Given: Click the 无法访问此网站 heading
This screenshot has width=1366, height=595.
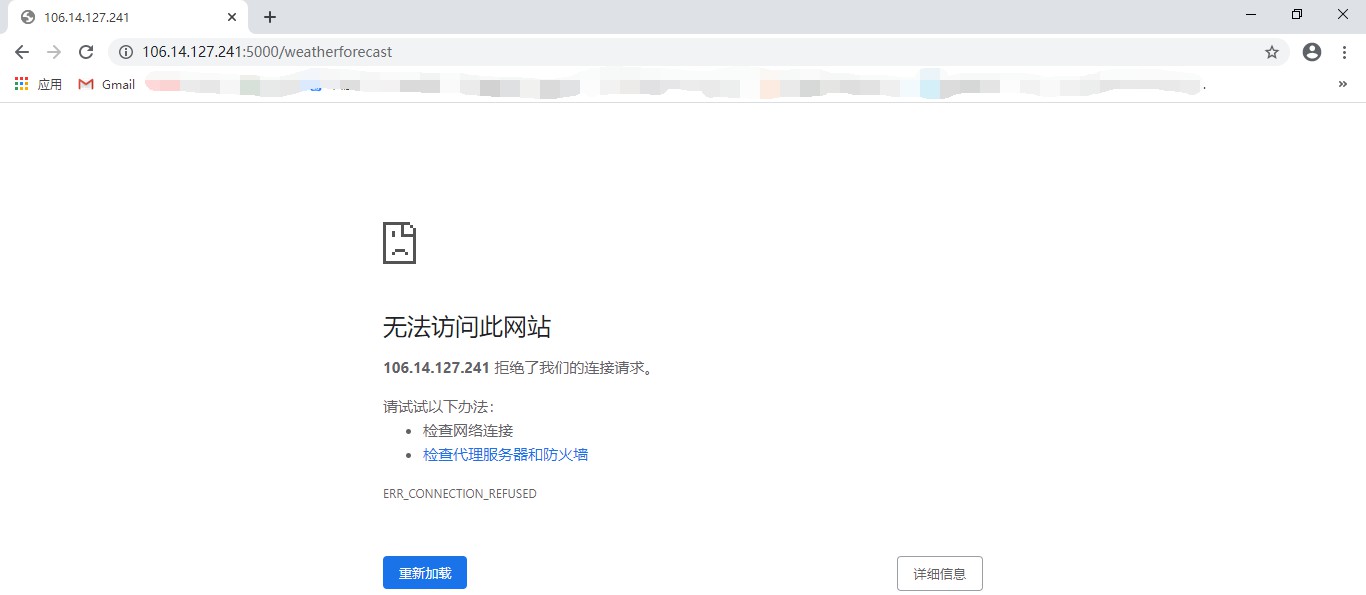Looking at the screenshot, I should click(467, 327).
